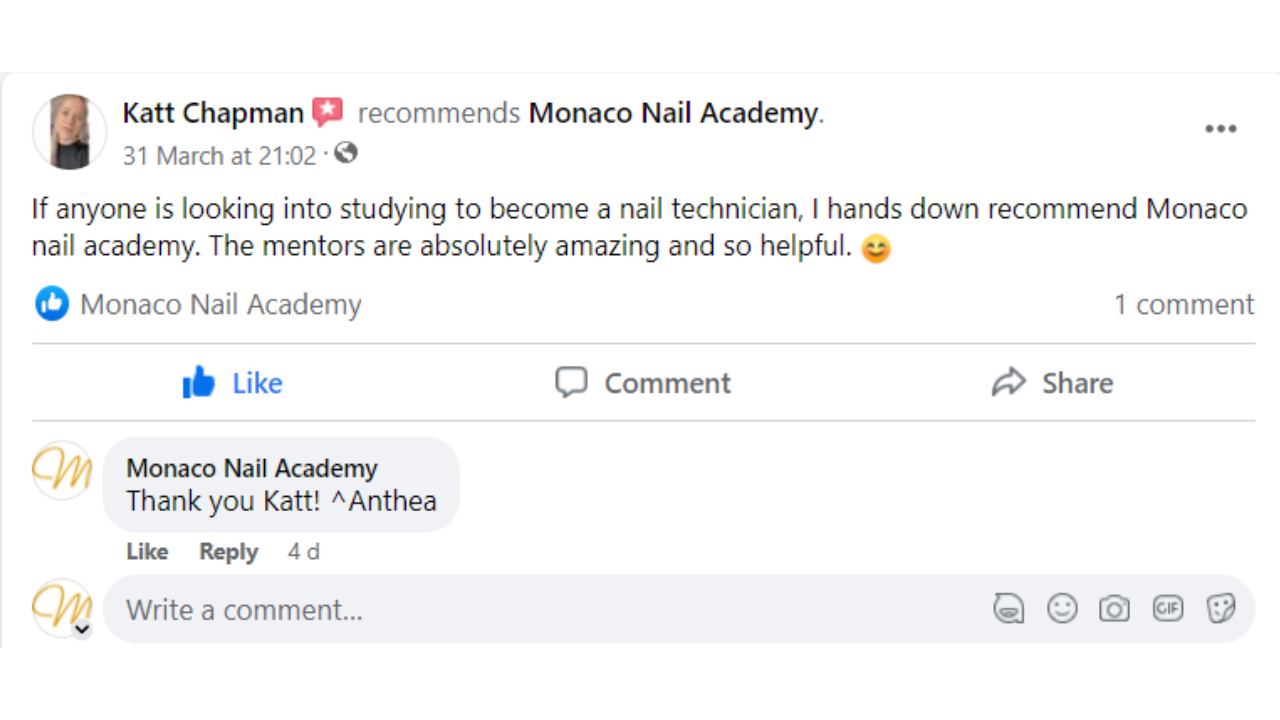Open the three-dot post options menu
Image resolution: width=1280 pixels, height=720 pixels.
click(1220, 129)
